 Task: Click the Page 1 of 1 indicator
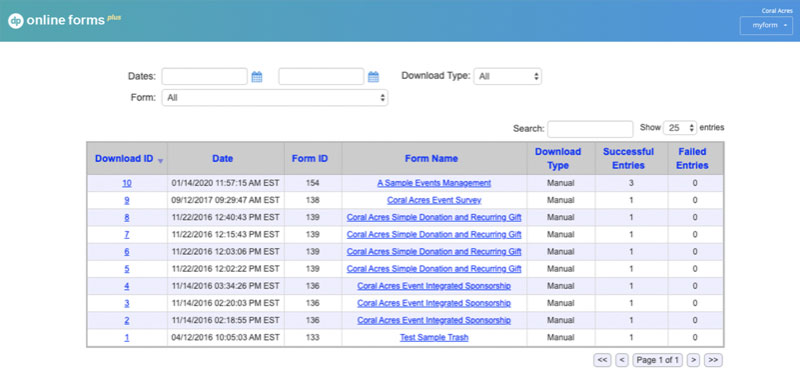click(658, 360)
